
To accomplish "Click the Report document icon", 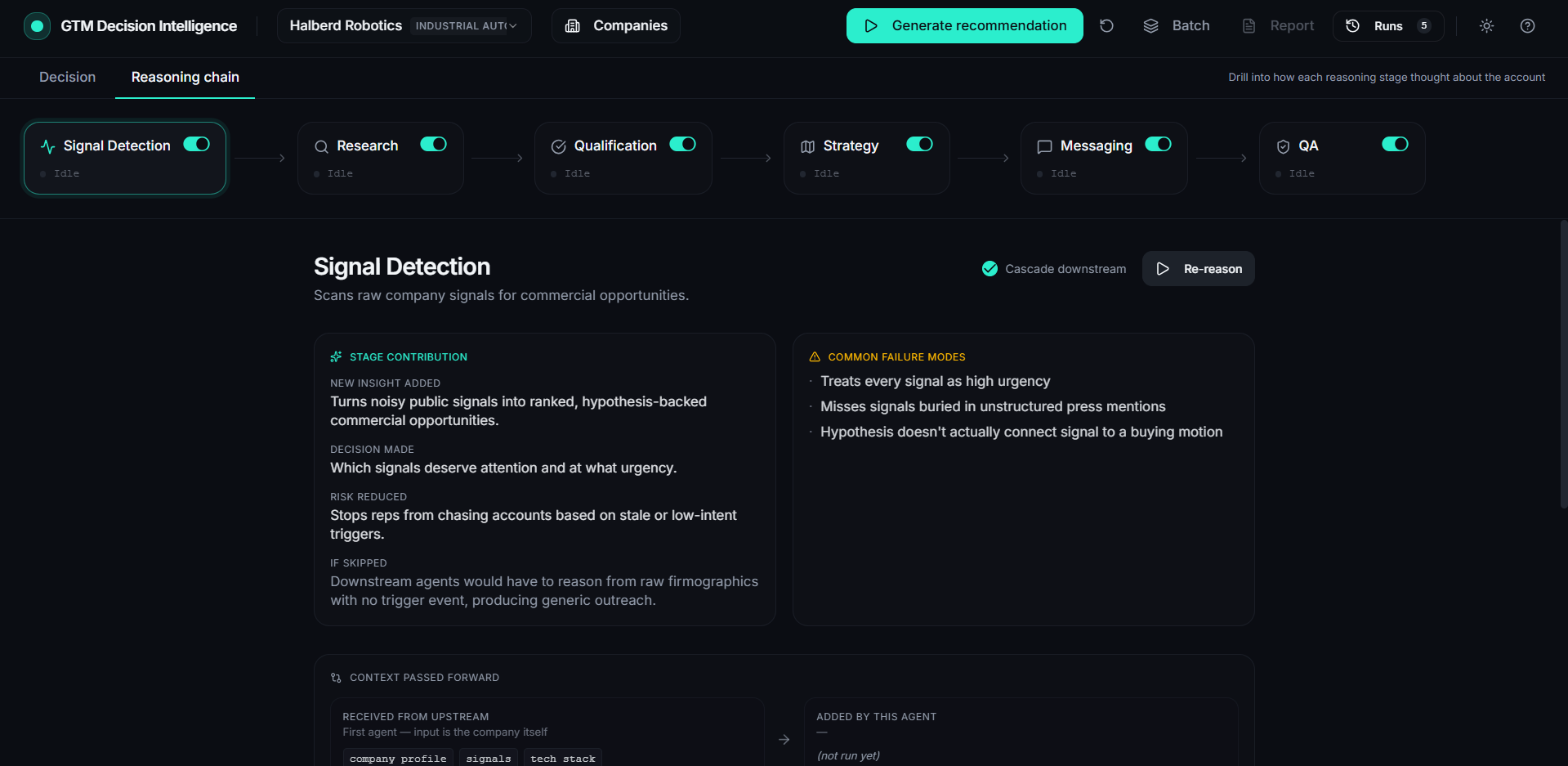I will [x=1249, y=26].
